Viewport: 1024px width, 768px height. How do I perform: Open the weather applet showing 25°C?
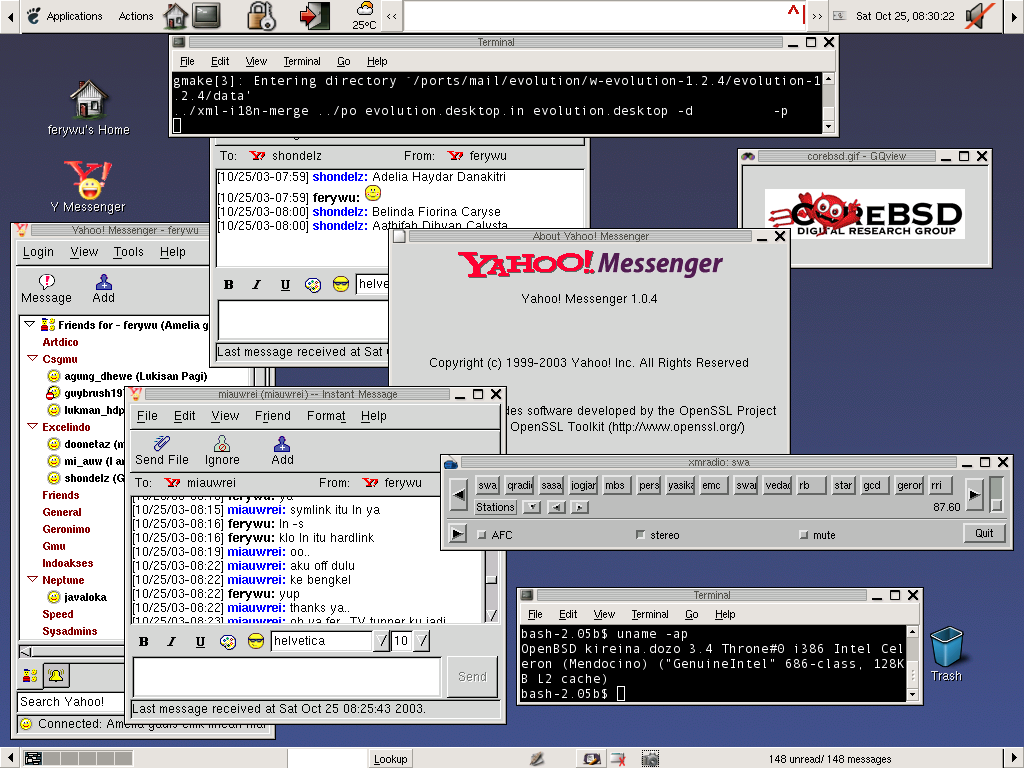[364, 16]
